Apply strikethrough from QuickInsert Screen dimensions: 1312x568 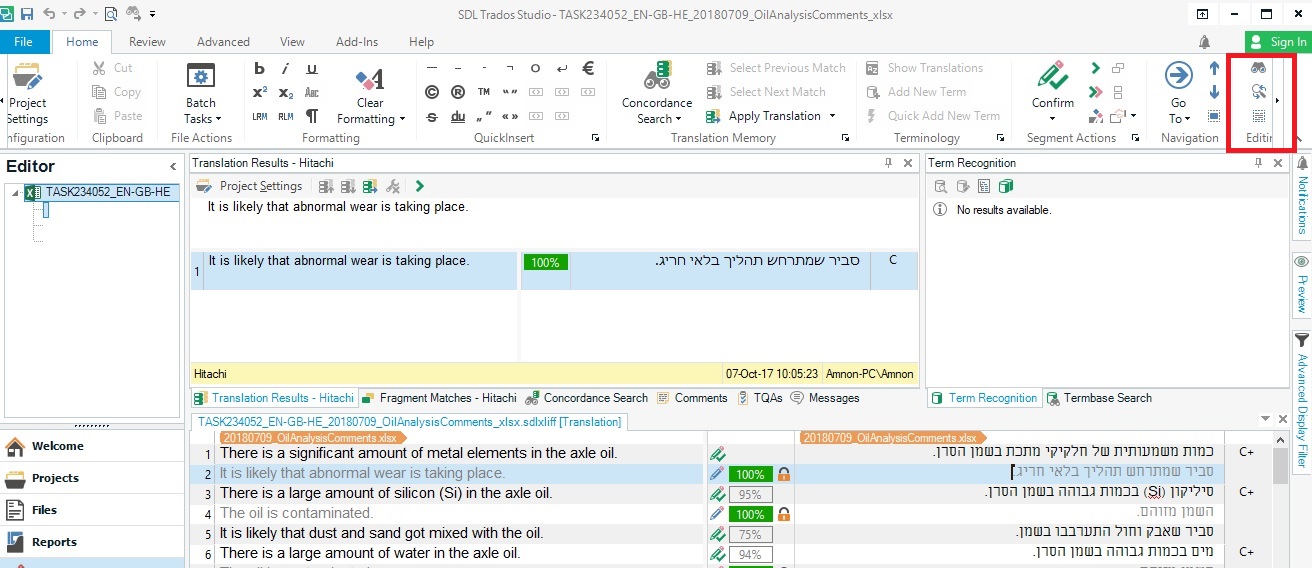(432, 116)
